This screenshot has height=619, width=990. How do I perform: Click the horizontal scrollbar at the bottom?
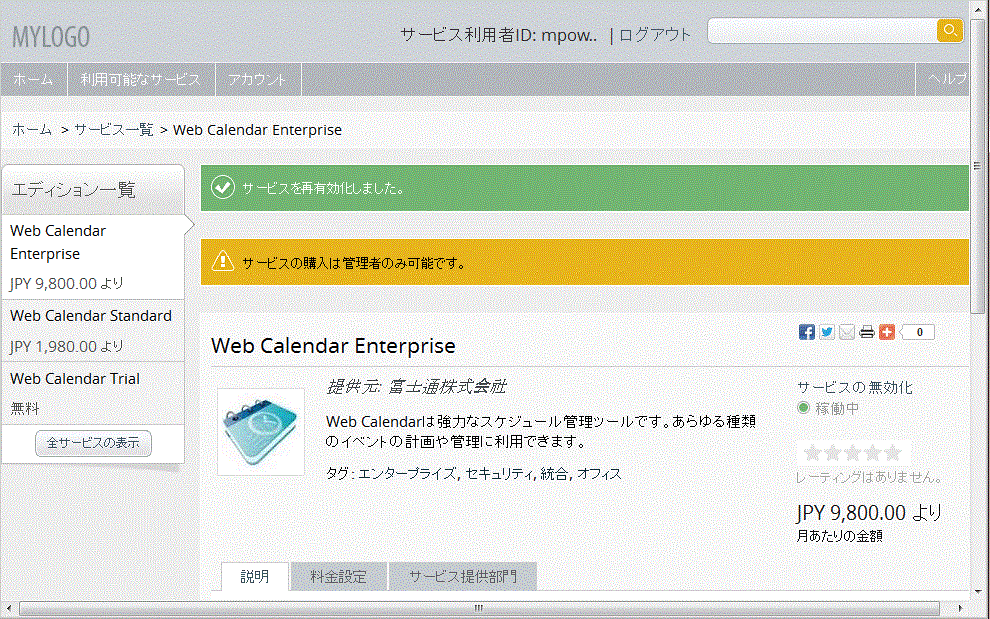click(x=480, y=608)
